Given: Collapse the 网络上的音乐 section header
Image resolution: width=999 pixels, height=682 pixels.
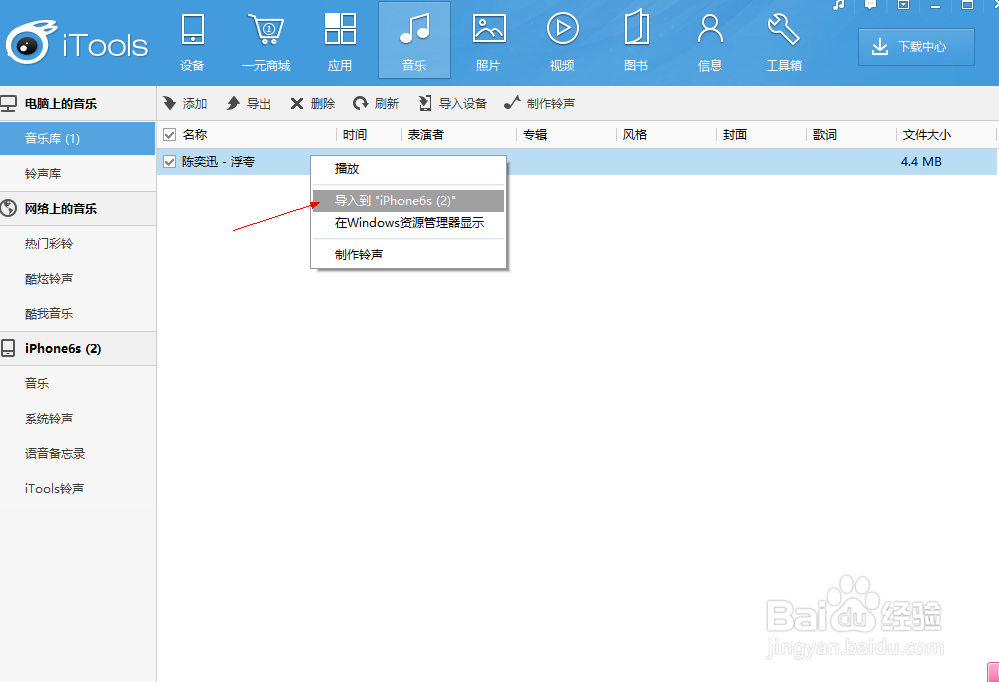Looking at the screenshot, I should pos(78,208).
